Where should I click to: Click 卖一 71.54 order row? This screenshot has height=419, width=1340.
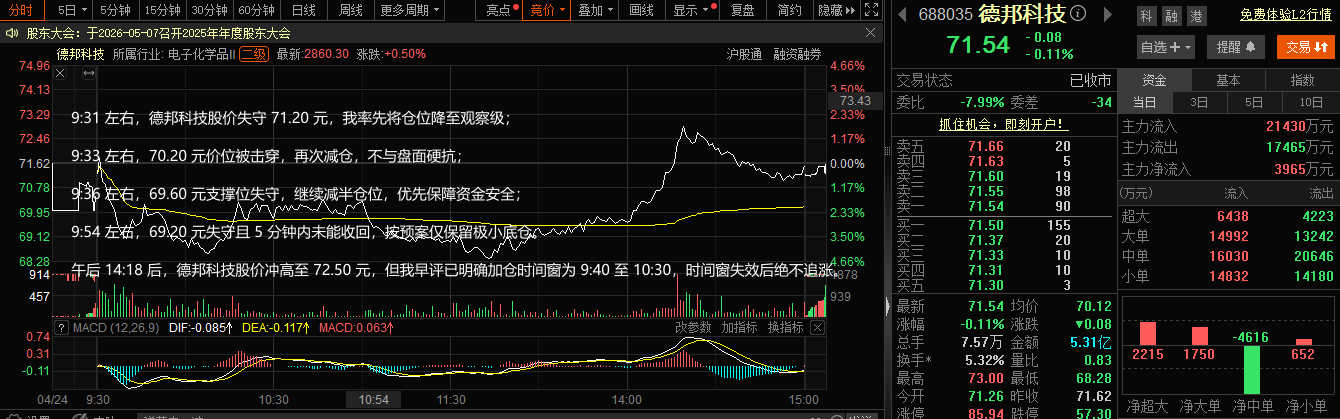pos(1002,205)
